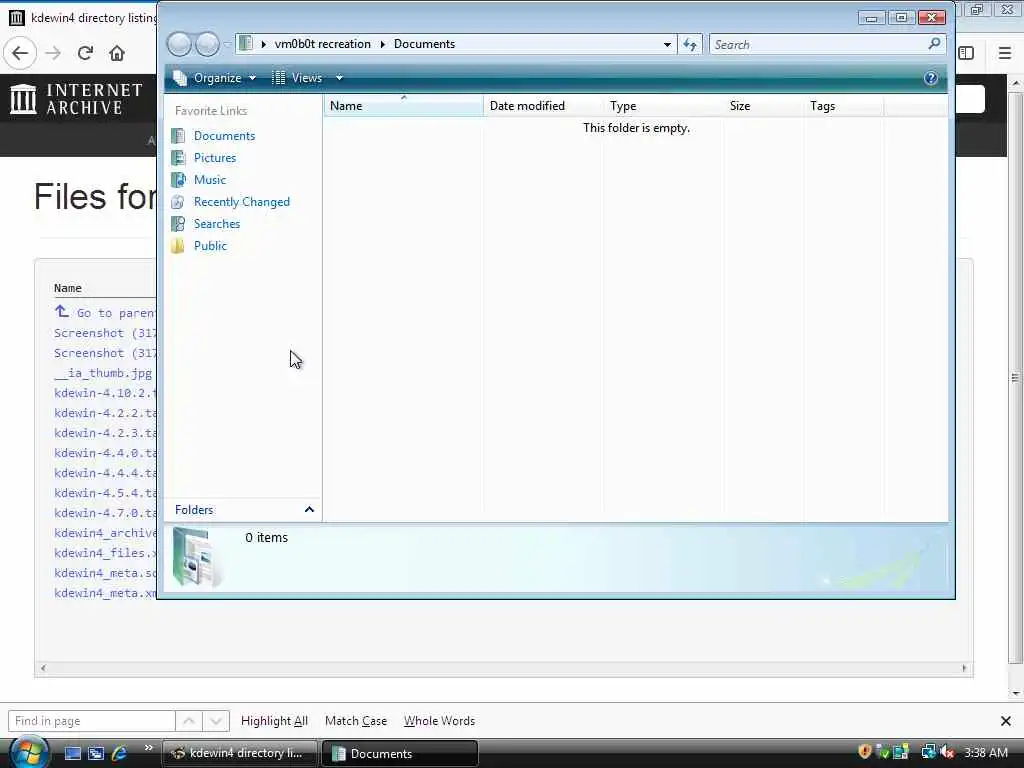The width and height of the screenshot is (1024, 768).
Task: Click the Recently Changed icon
Action: [x=178, y=202]
